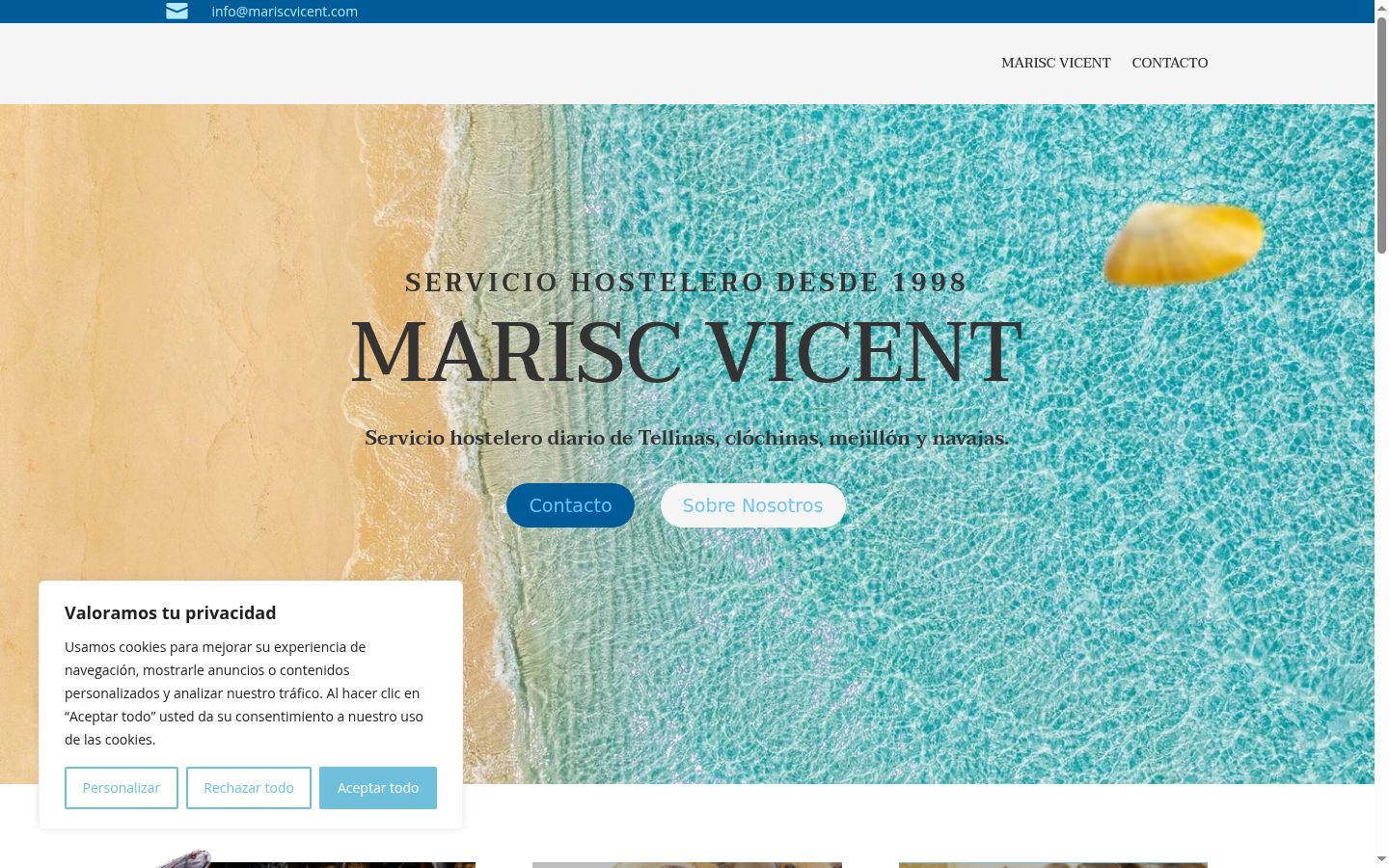
Task: Click the Servicio Hostelero Desde 1998 heading
Action: [686, 283]
